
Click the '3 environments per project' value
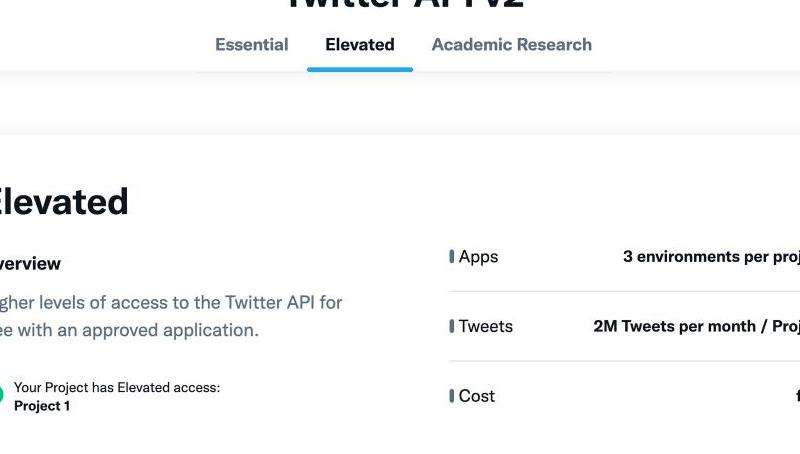711,257
